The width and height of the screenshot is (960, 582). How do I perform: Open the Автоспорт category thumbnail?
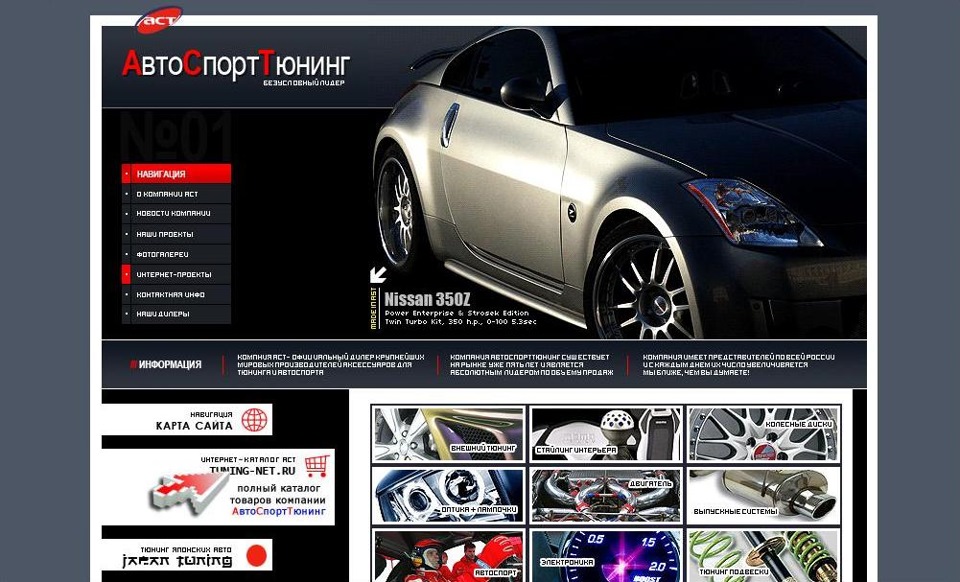coord(449,556)
